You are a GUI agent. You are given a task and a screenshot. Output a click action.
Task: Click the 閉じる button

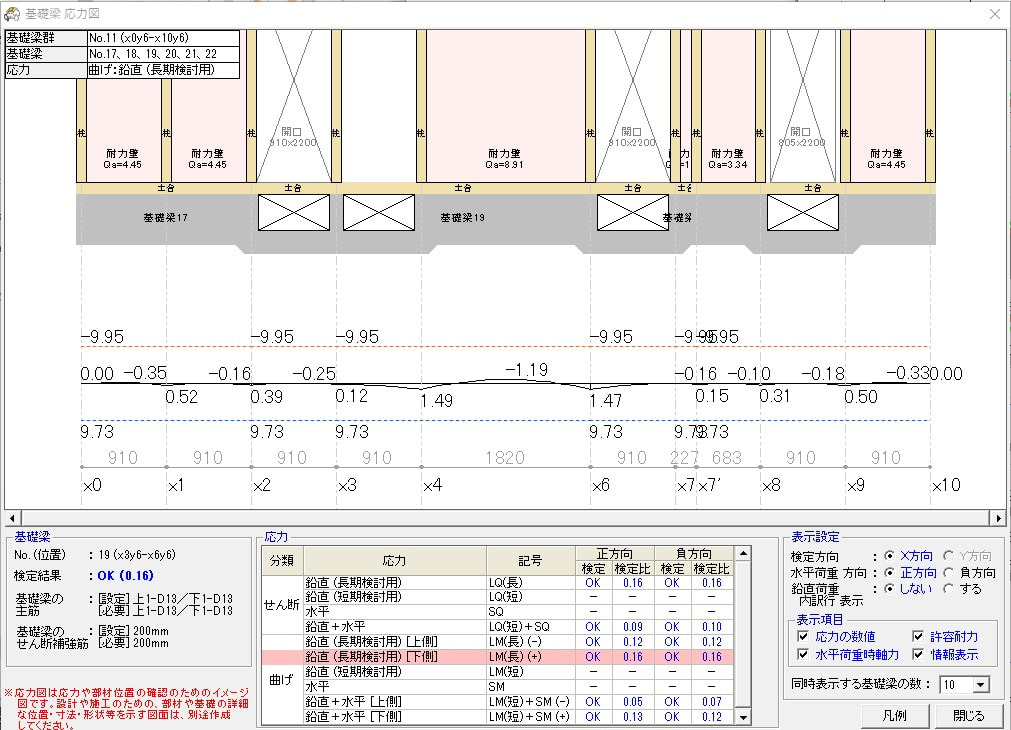pos(968,716)
